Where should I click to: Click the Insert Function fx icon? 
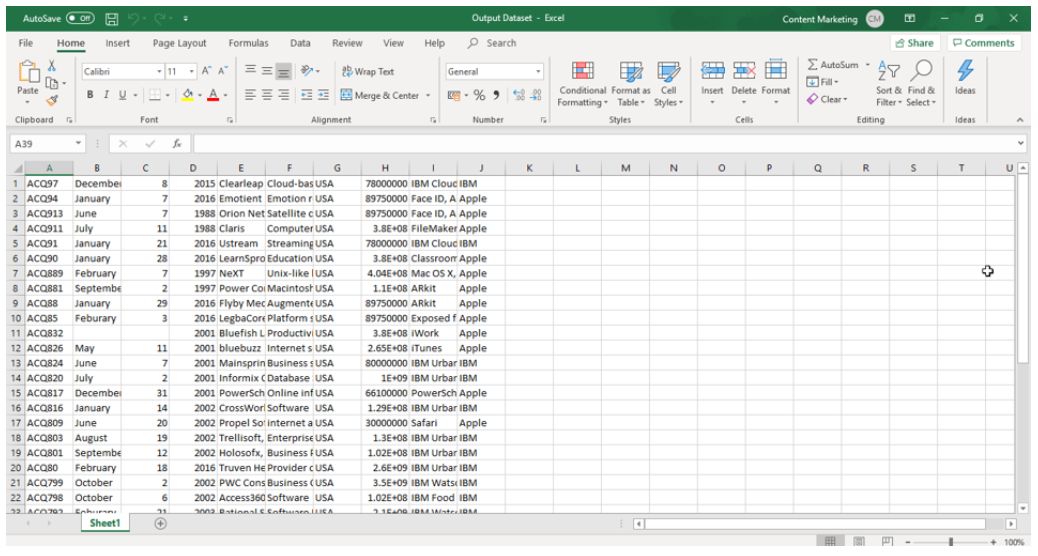(x=177, y=144)
